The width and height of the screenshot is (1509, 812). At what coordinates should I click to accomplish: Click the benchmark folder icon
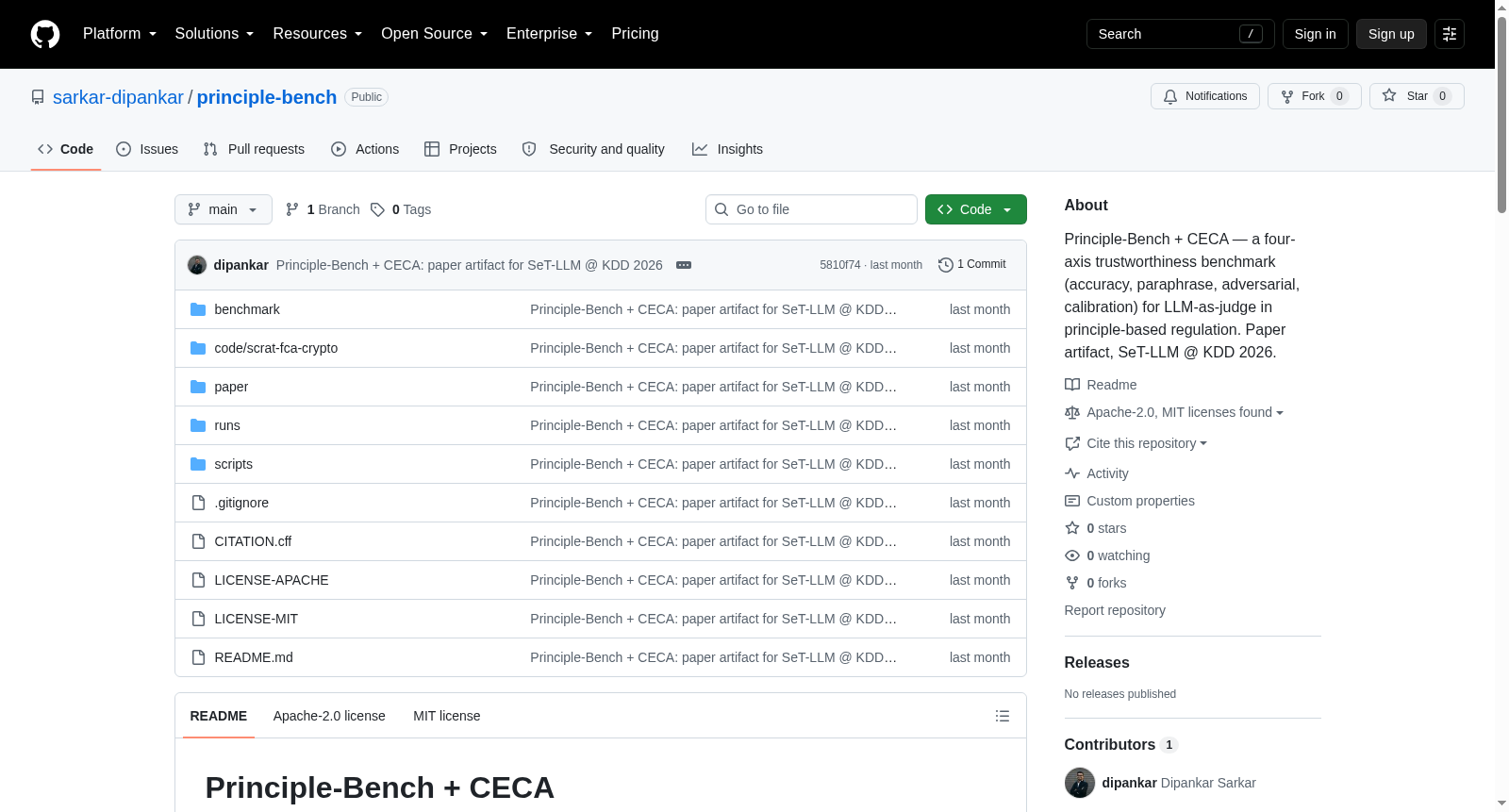click(x=198, y=309)
